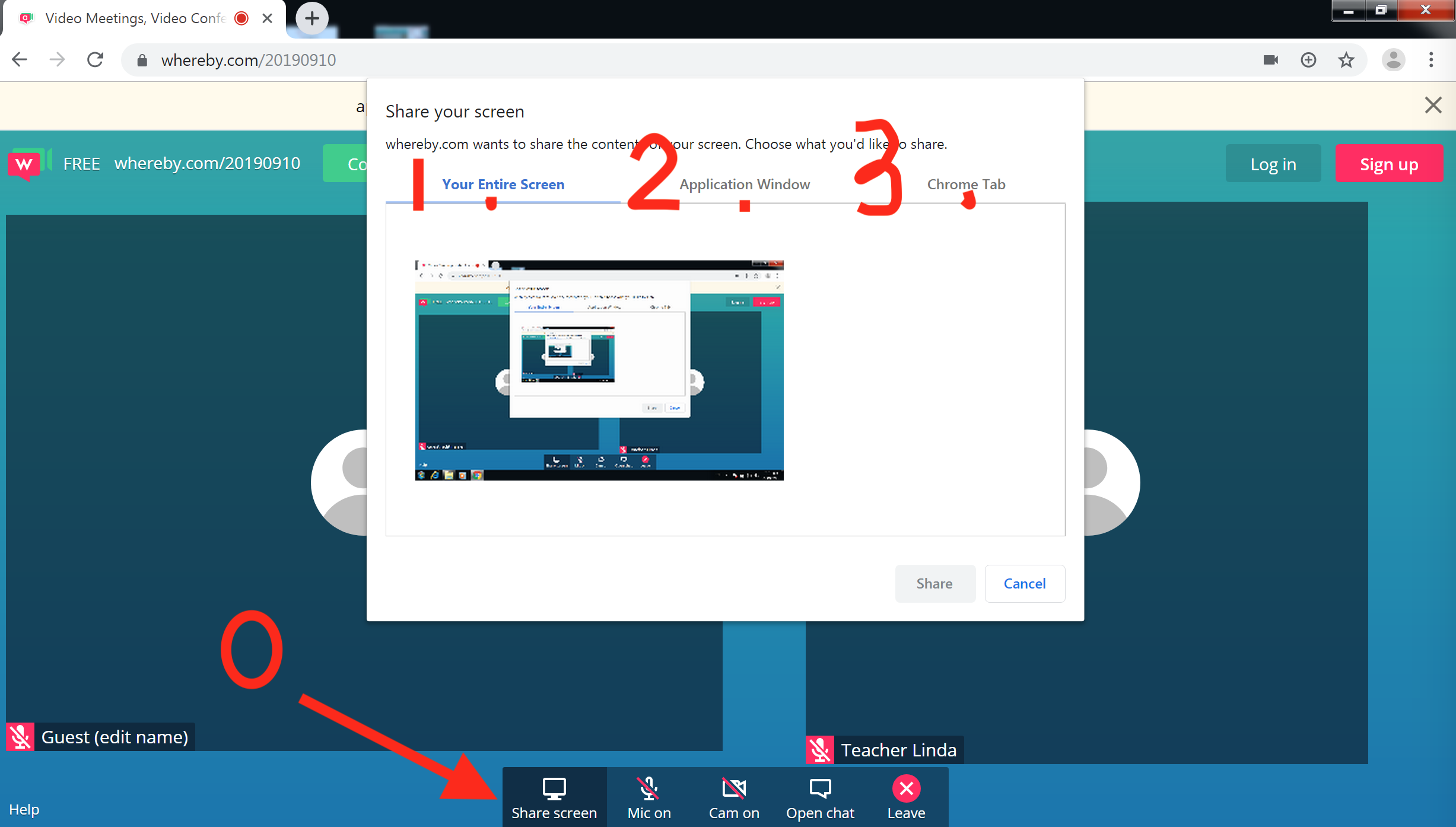The image size is (1456, 827).
Task: Select the entire screen preview thumbnail
Action: coord(599,370)
